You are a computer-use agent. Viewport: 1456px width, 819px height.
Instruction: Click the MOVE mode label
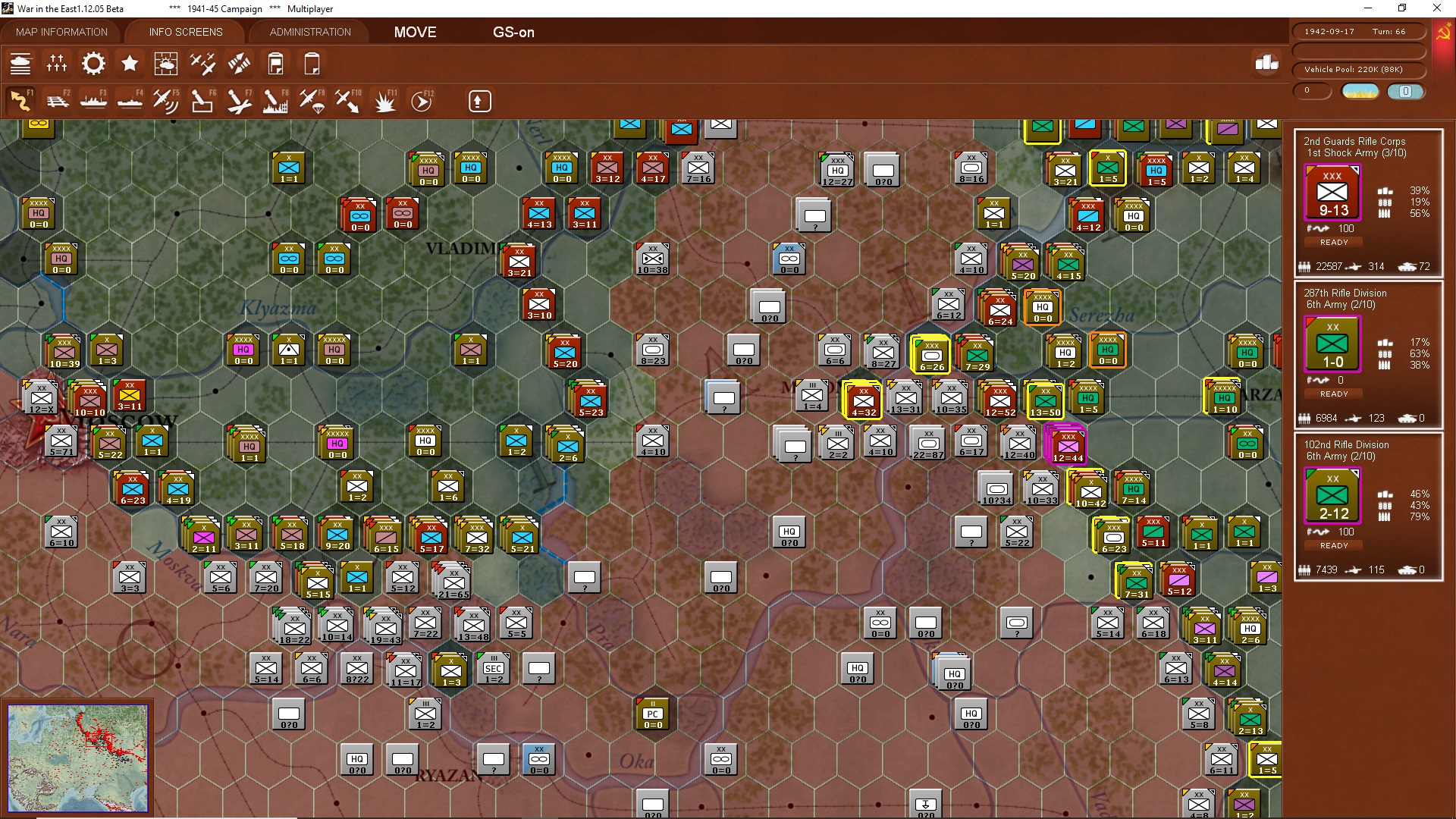pos(415,32)
